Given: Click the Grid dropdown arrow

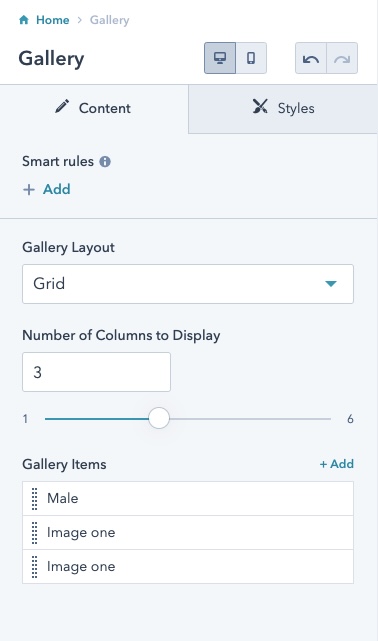Looking at the screenshot, I should coord(331,284).
